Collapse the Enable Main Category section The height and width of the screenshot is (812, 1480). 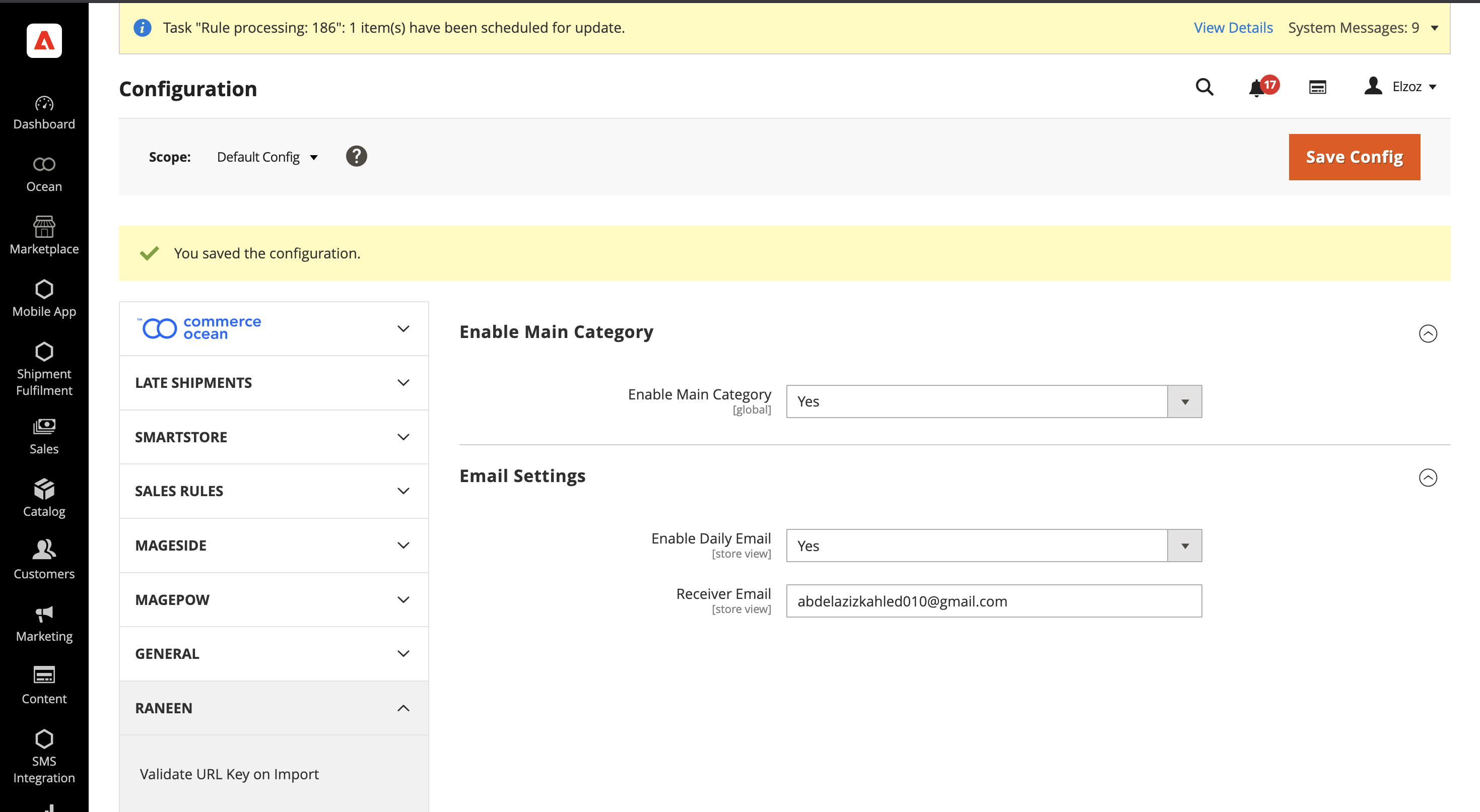click(x=1428, y=333)
